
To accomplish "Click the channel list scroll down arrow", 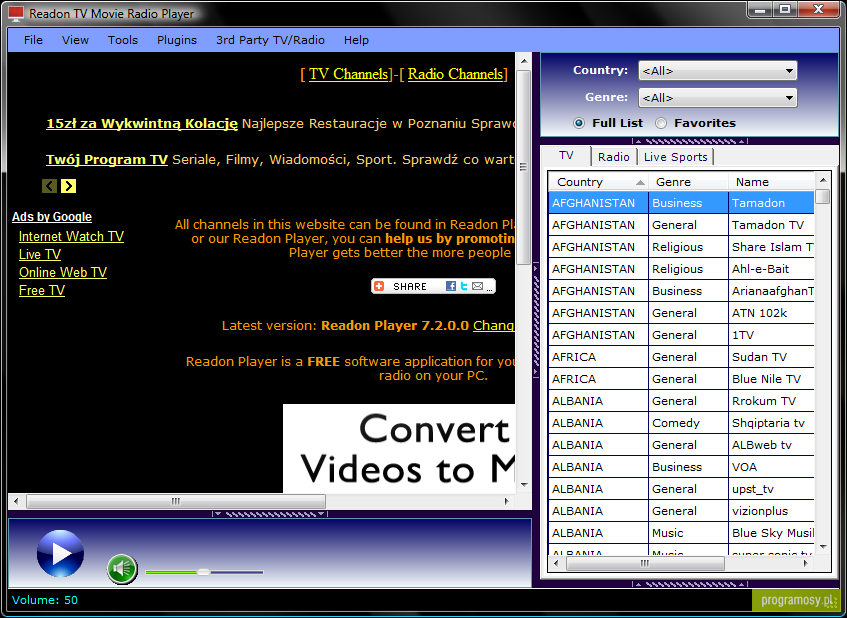I will pos(823,547).
